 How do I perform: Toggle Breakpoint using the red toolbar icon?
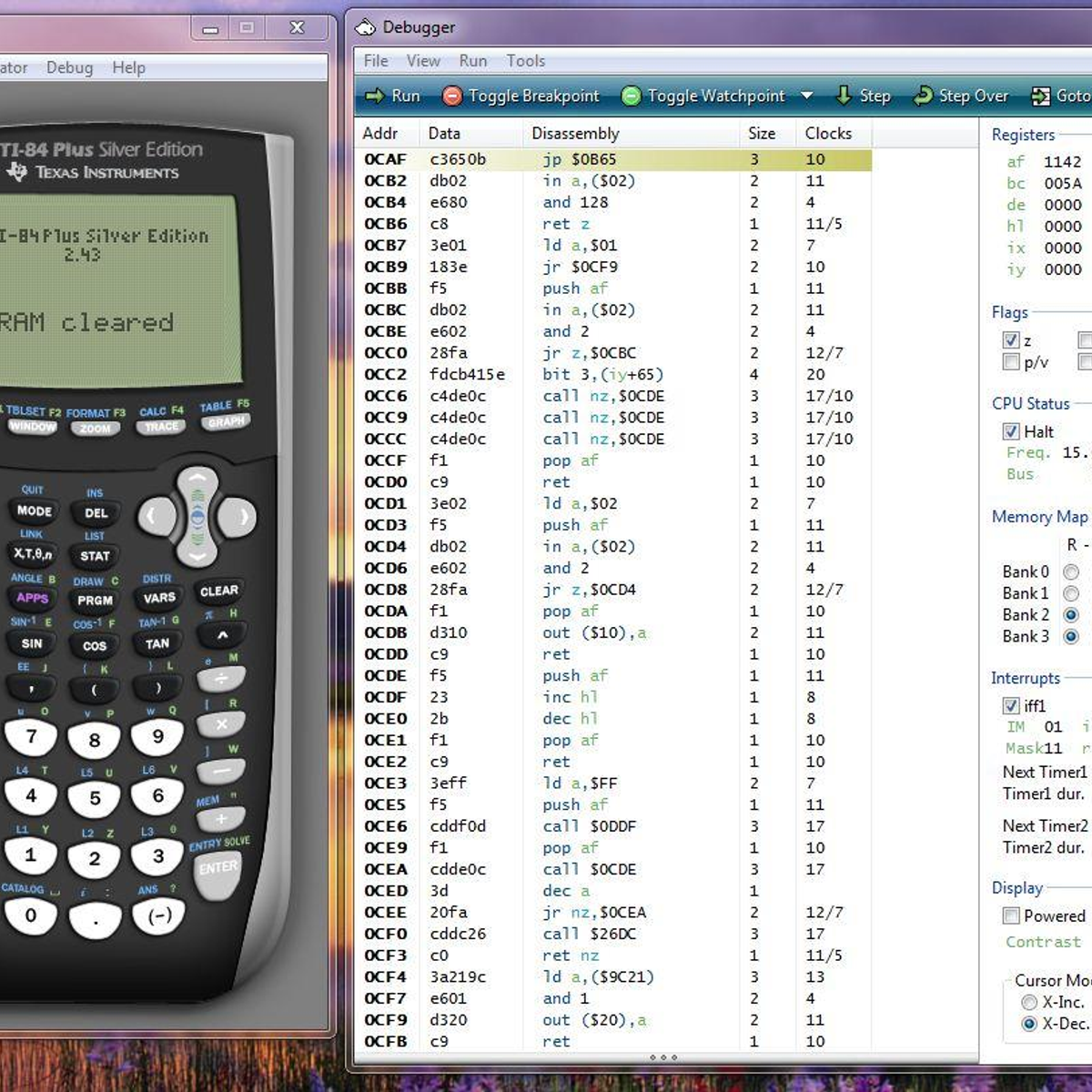point(452,96)
